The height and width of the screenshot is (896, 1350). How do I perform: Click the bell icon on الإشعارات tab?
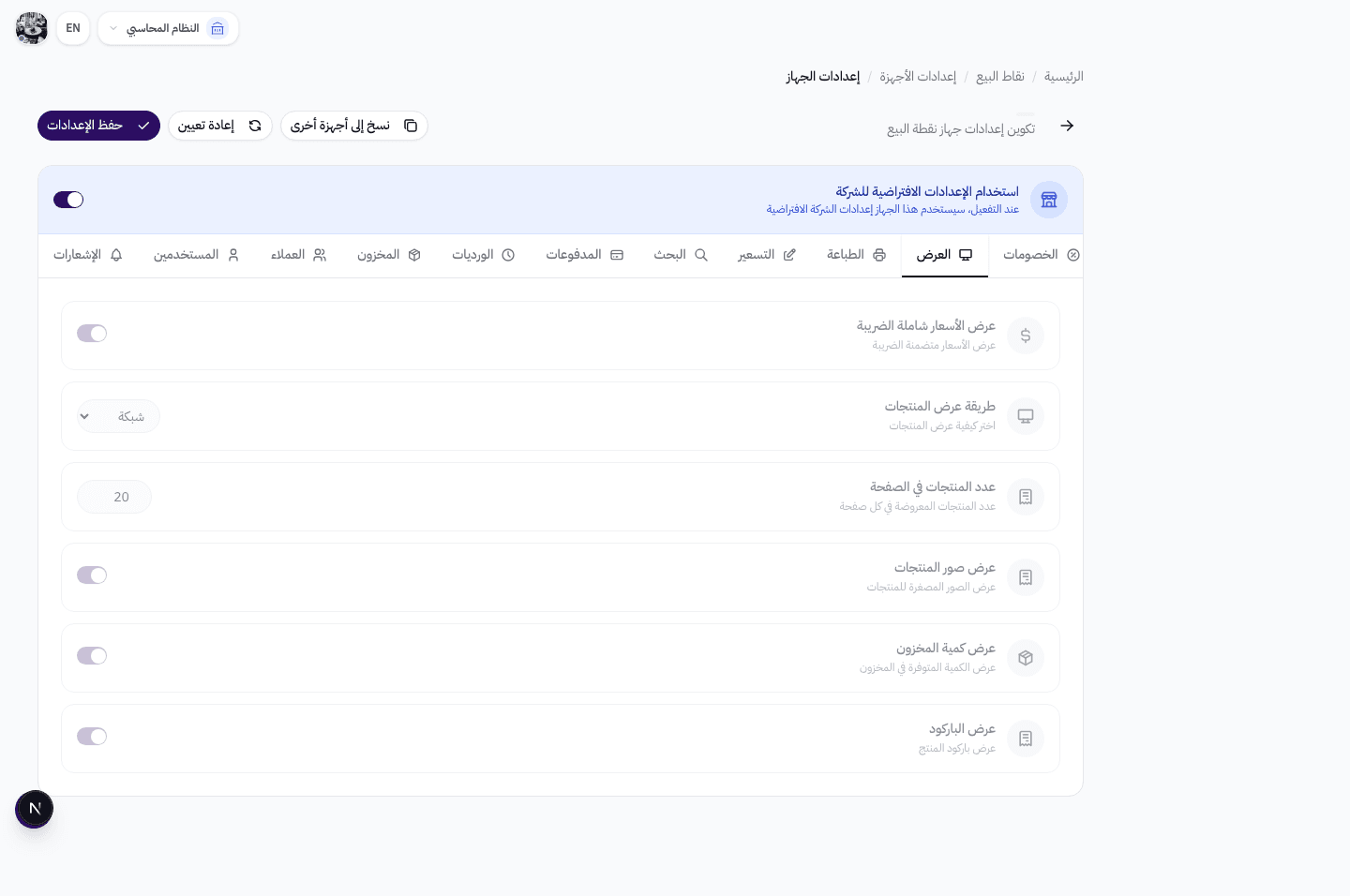[x=116, y=255]
